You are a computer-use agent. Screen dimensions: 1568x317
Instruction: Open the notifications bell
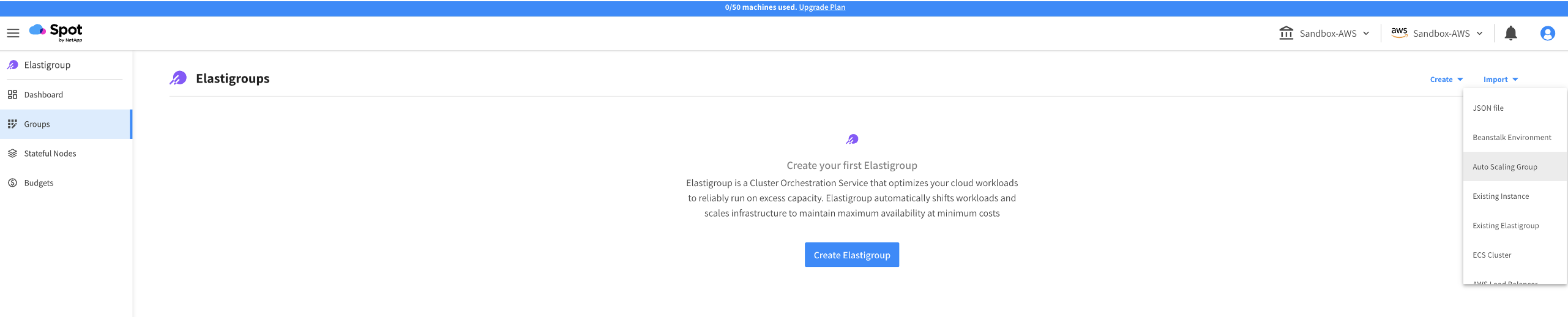[x=1510, y=33]
